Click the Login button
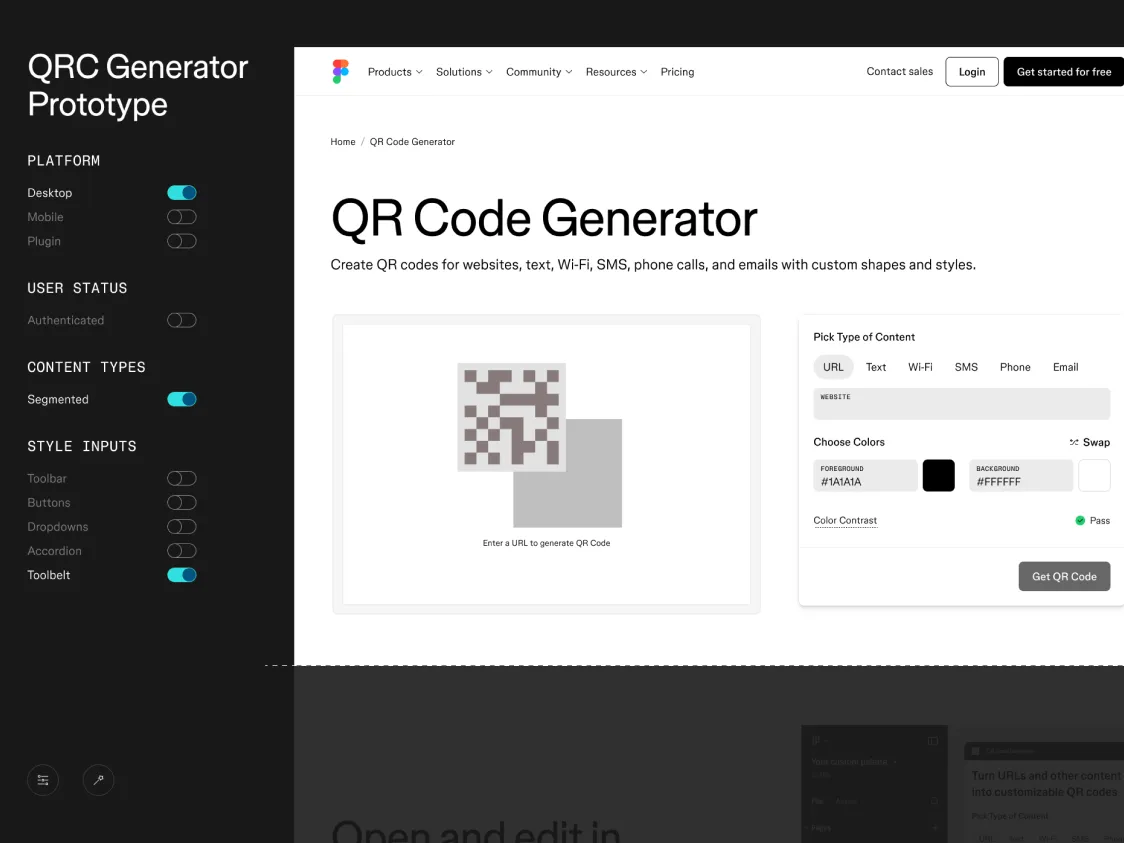This screenshot has height=843, width=1124. coord(971,71)
